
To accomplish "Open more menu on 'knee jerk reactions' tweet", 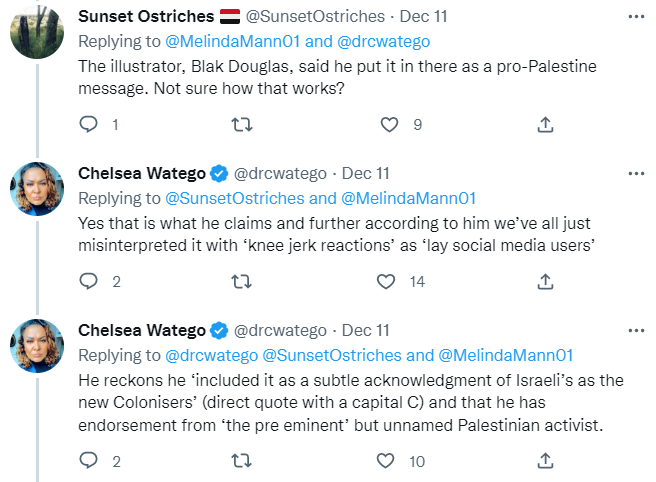I will coord(636,173).
